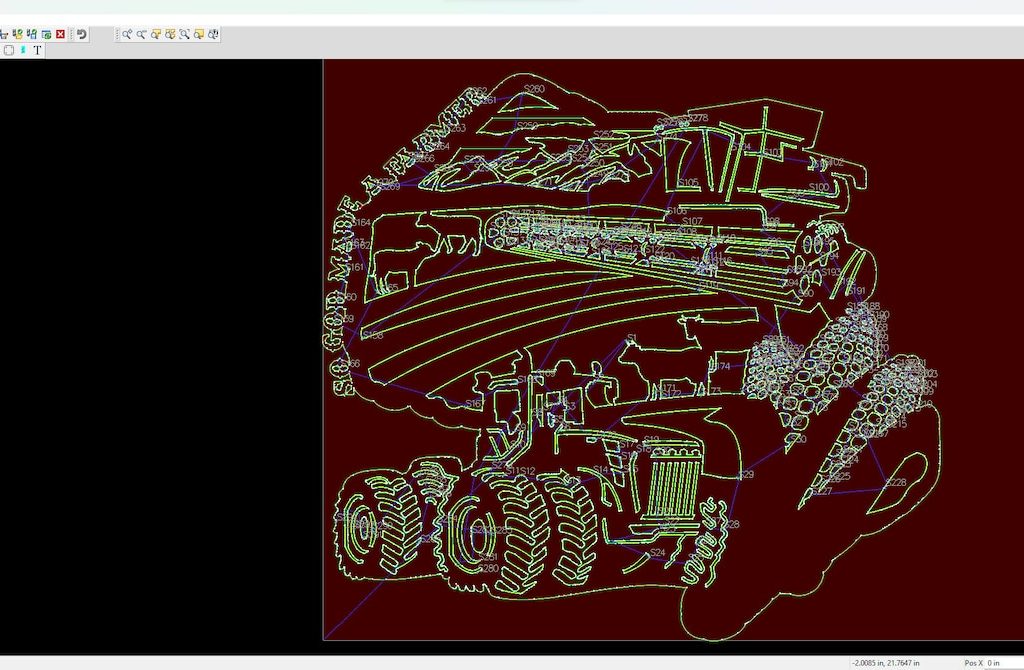The width and height of the screenshot is (1024, 670).
Task: Select the cyan icon beside the Text tool
Action: coord(23,50)
